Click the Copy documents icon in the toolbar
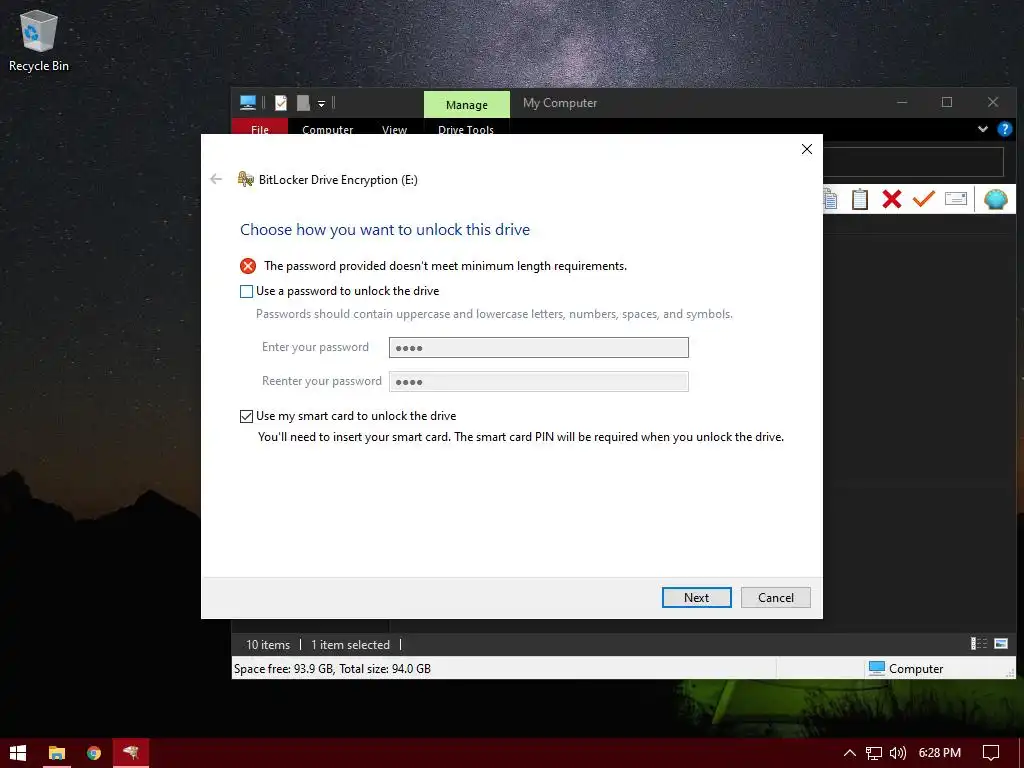Screen dimensions: 1024x768 click(x=831, y=199)
